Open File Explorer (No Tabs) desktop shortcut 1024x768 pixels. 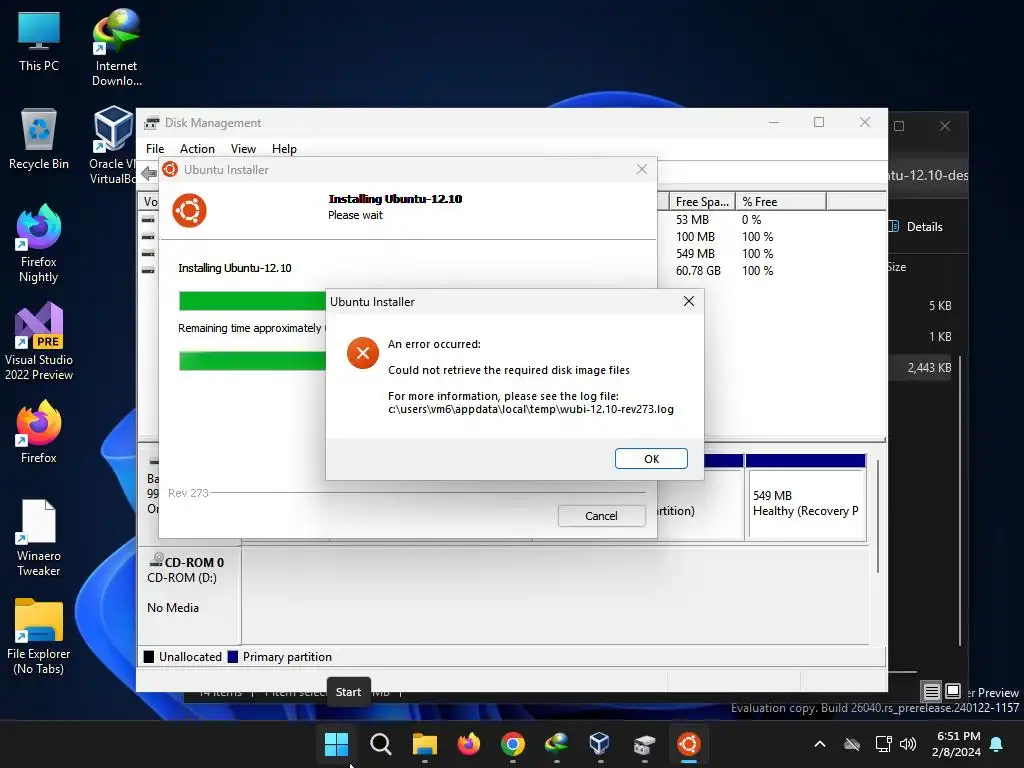click(x=39, y=635)
